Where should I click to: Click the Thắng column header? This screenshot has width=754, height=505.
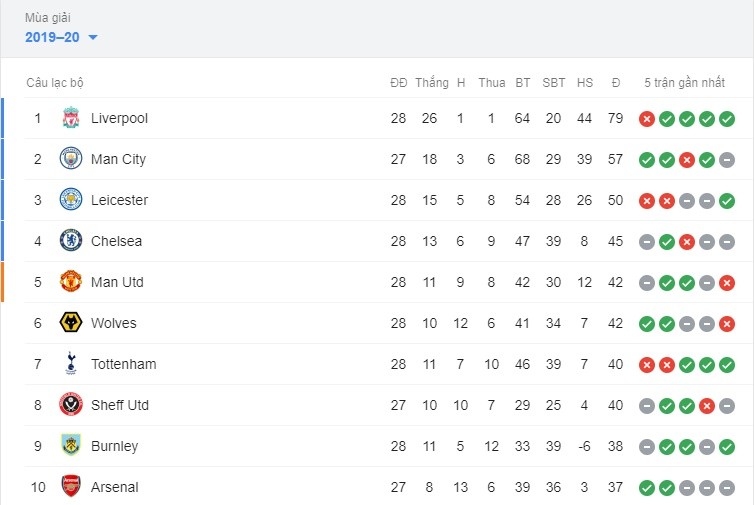tap(432, 82)
